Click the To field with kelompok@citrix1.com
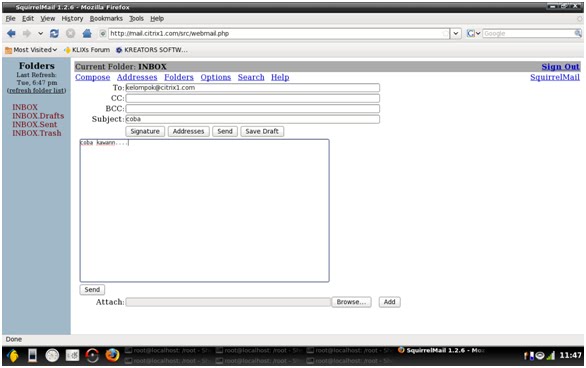586x368 pixels. [x=253, y=87]
